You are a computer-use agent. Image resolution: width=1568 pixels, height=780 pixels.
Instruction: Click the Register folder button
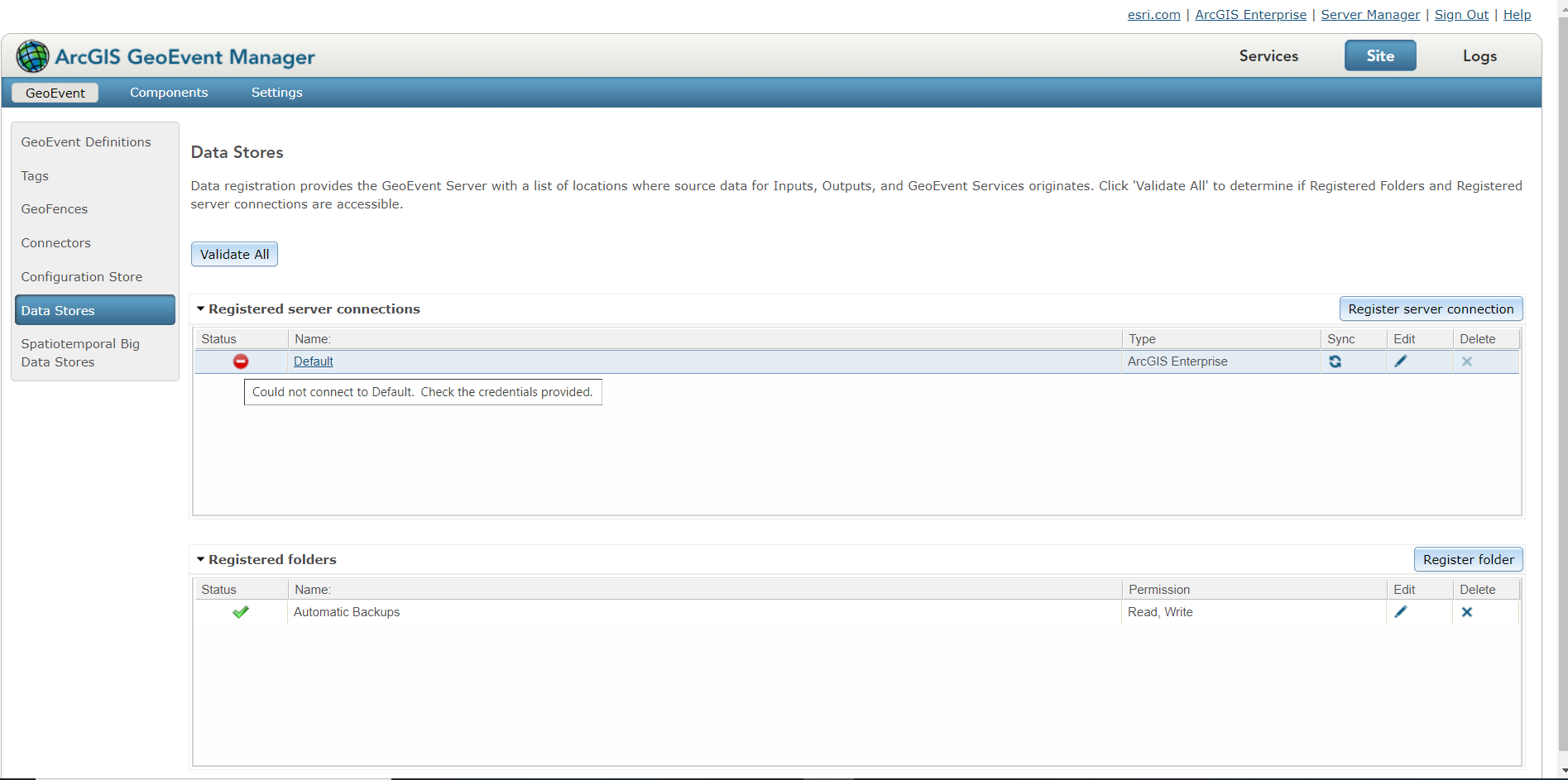click(x=1468, y=559)
